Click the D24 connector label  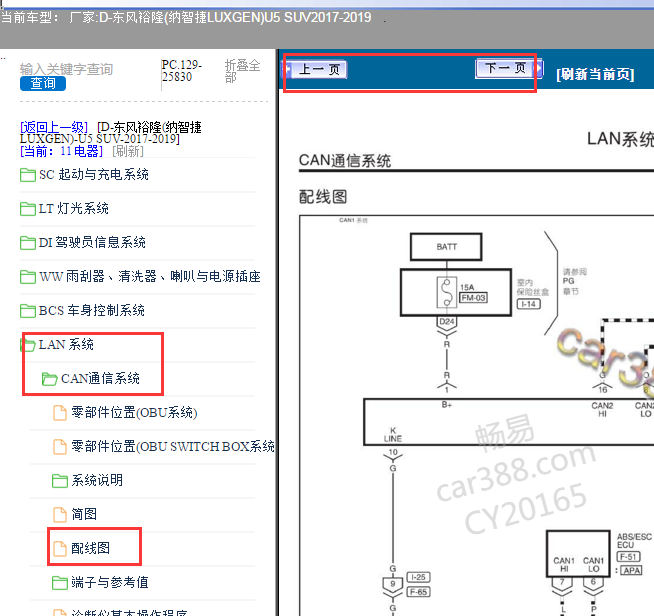[446, 322]
